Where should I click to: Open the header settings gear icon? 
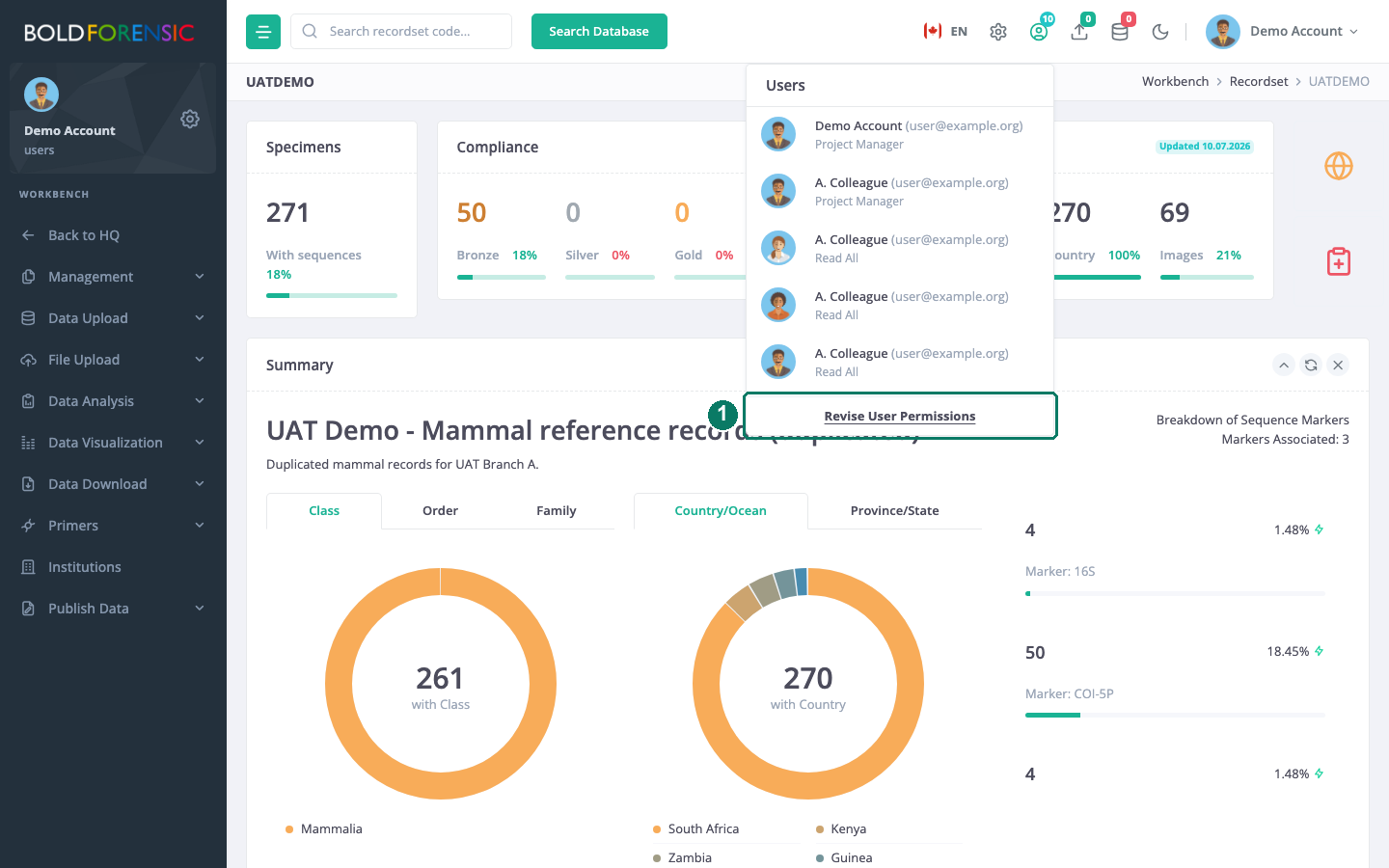[x=998, y=32]
